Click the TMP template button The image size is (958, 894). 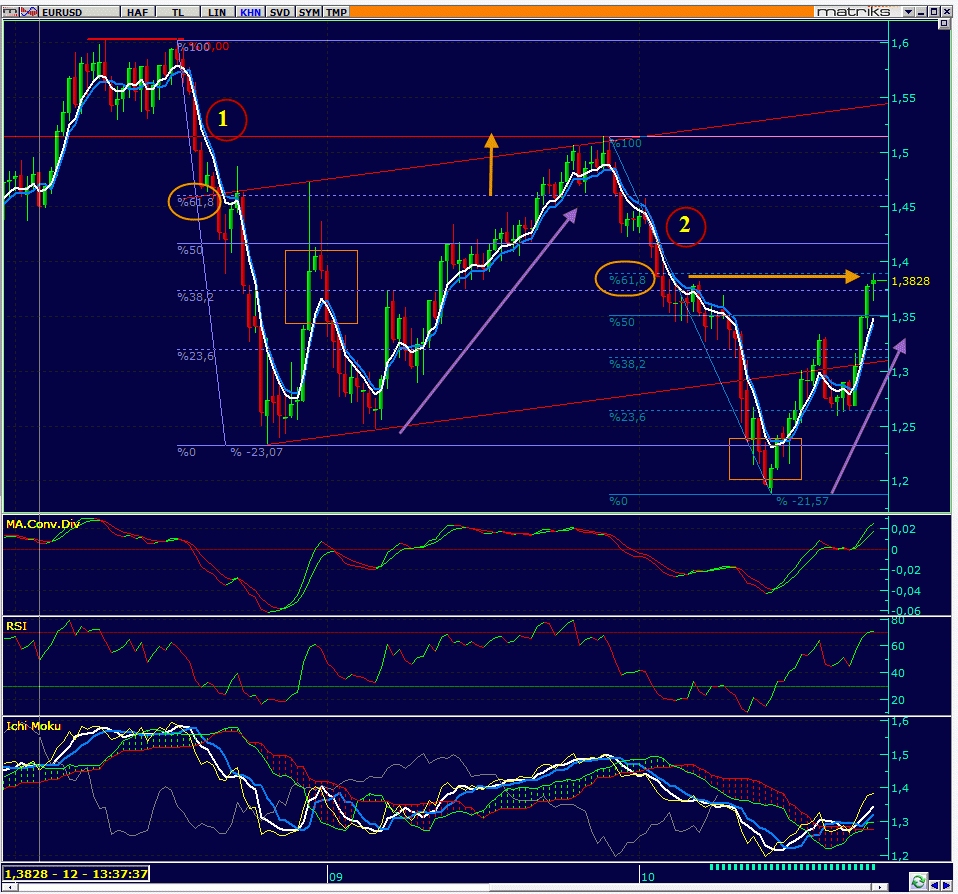pos(337,11)
